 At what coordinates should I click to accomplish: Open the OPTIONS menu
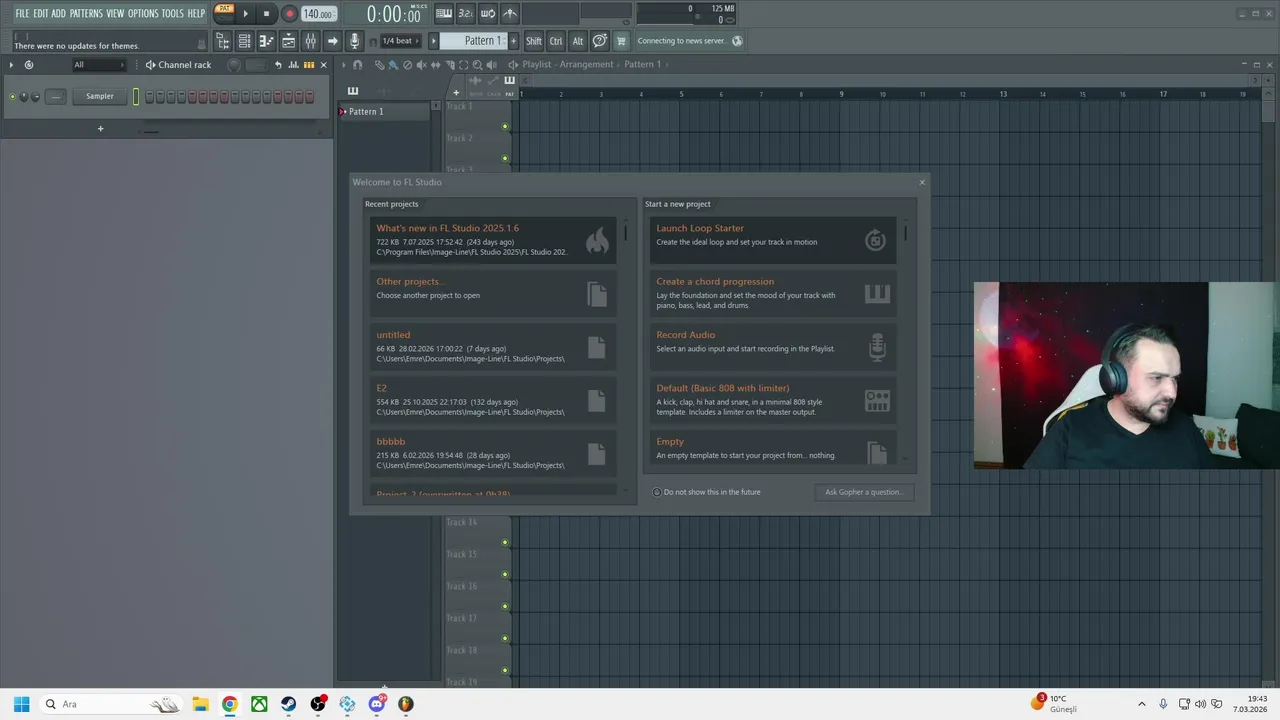tap(143, 13)
